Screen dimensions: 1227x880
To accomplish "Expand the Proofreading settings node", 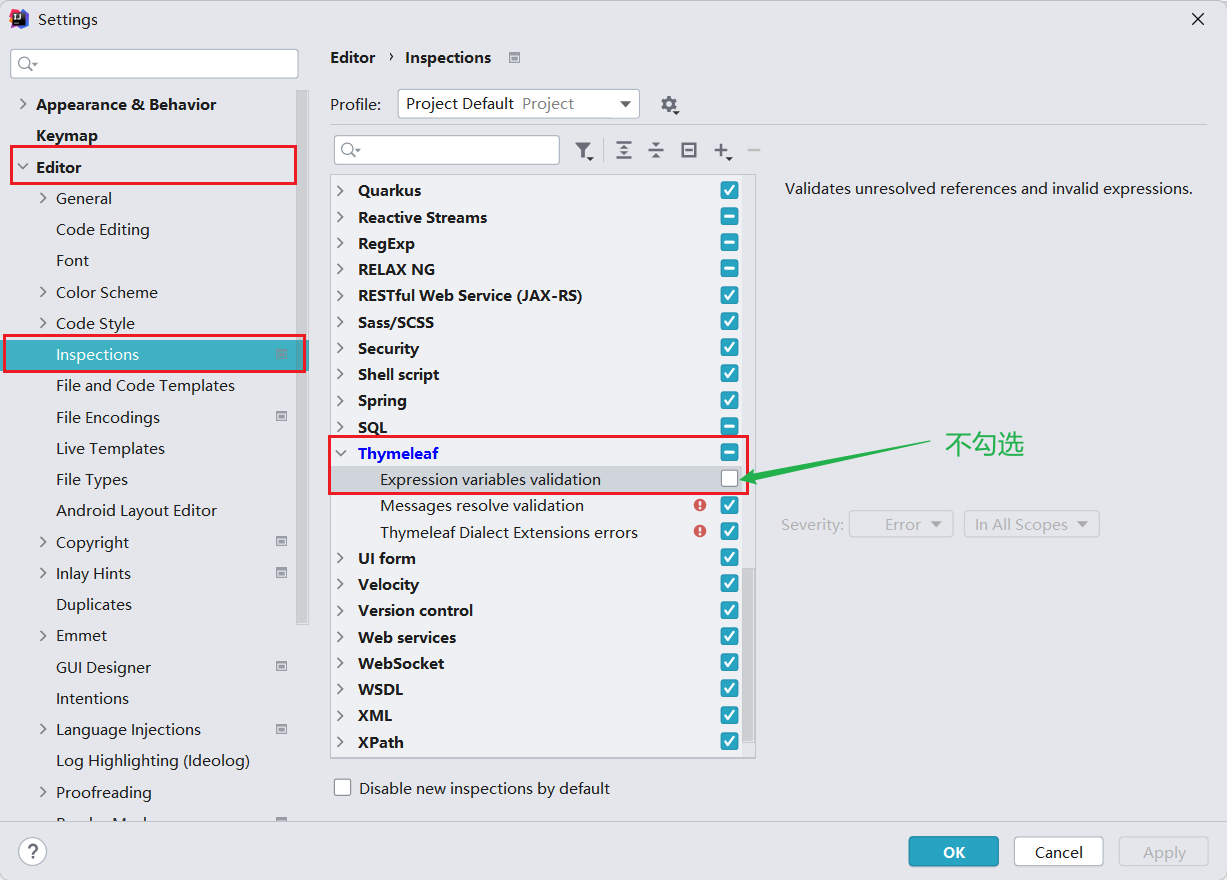I will point(43,792).
